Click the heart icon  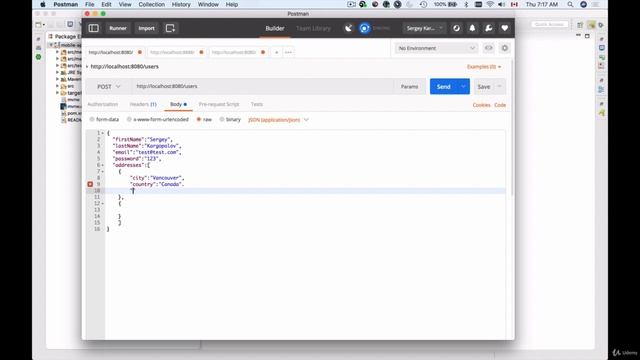[504, 28]
